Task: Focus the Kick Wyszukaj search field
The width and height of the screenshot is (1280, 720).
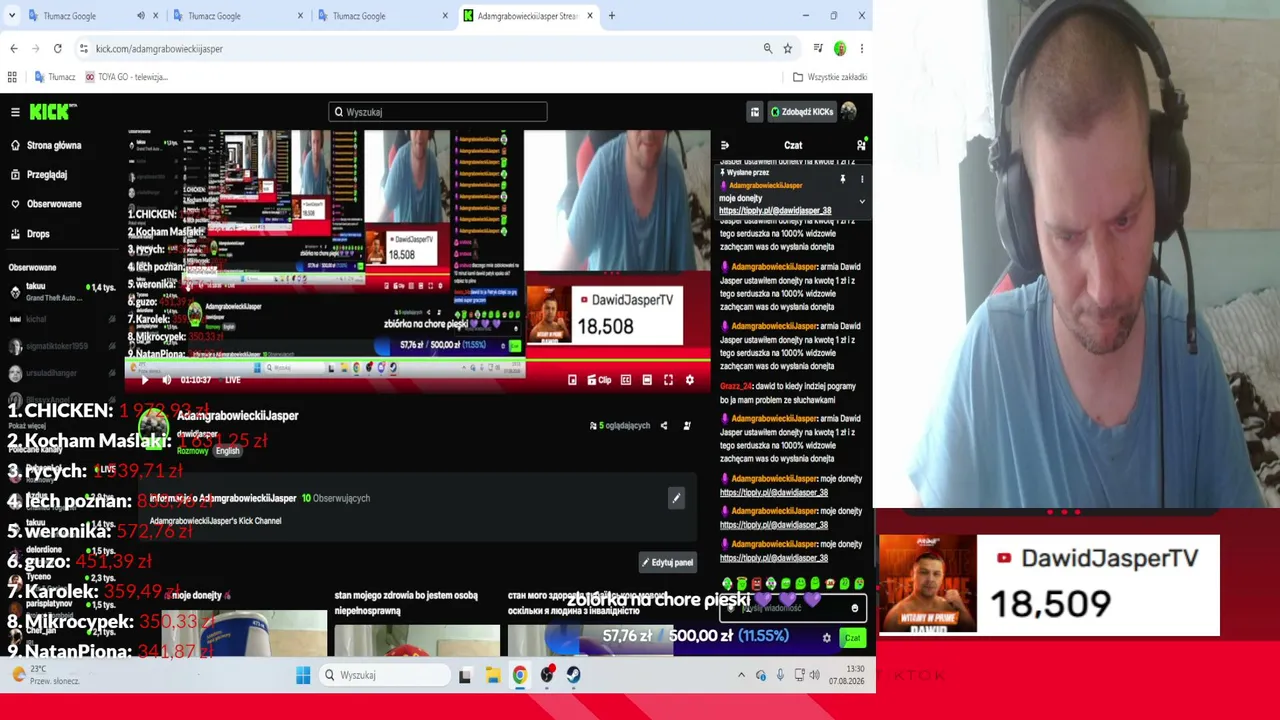Action: coord(438,112)
